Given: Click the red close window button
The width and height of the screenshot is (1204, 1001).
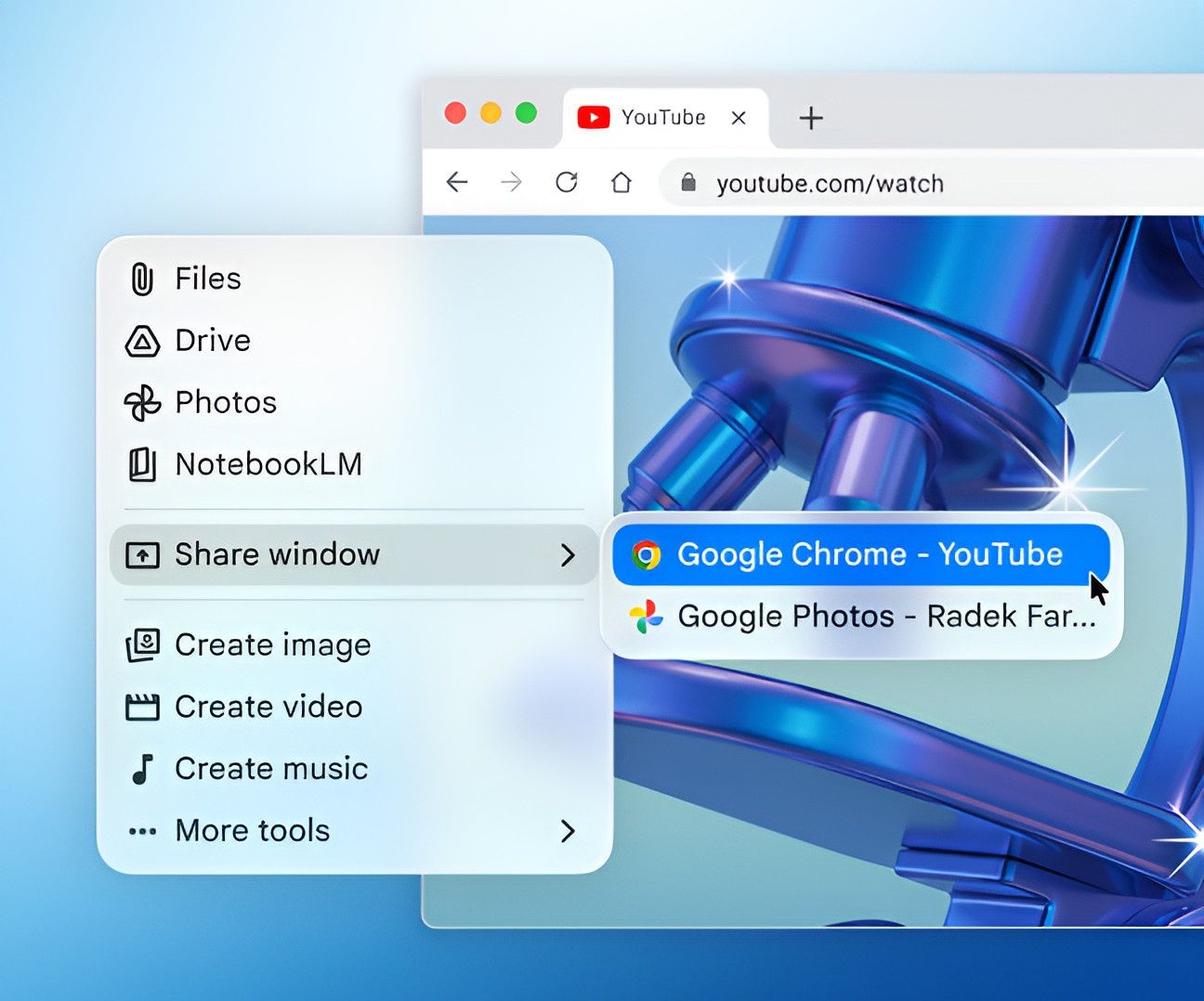Looking at the screenshot, I should click(x=455, y=113).
